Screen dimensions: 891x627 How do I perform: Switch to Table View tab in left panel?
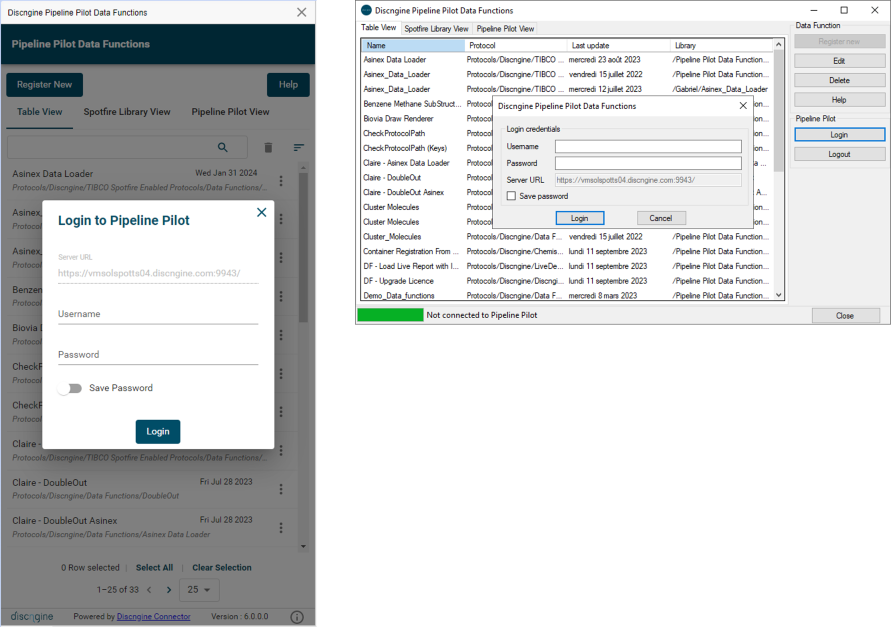coord(40,112)
